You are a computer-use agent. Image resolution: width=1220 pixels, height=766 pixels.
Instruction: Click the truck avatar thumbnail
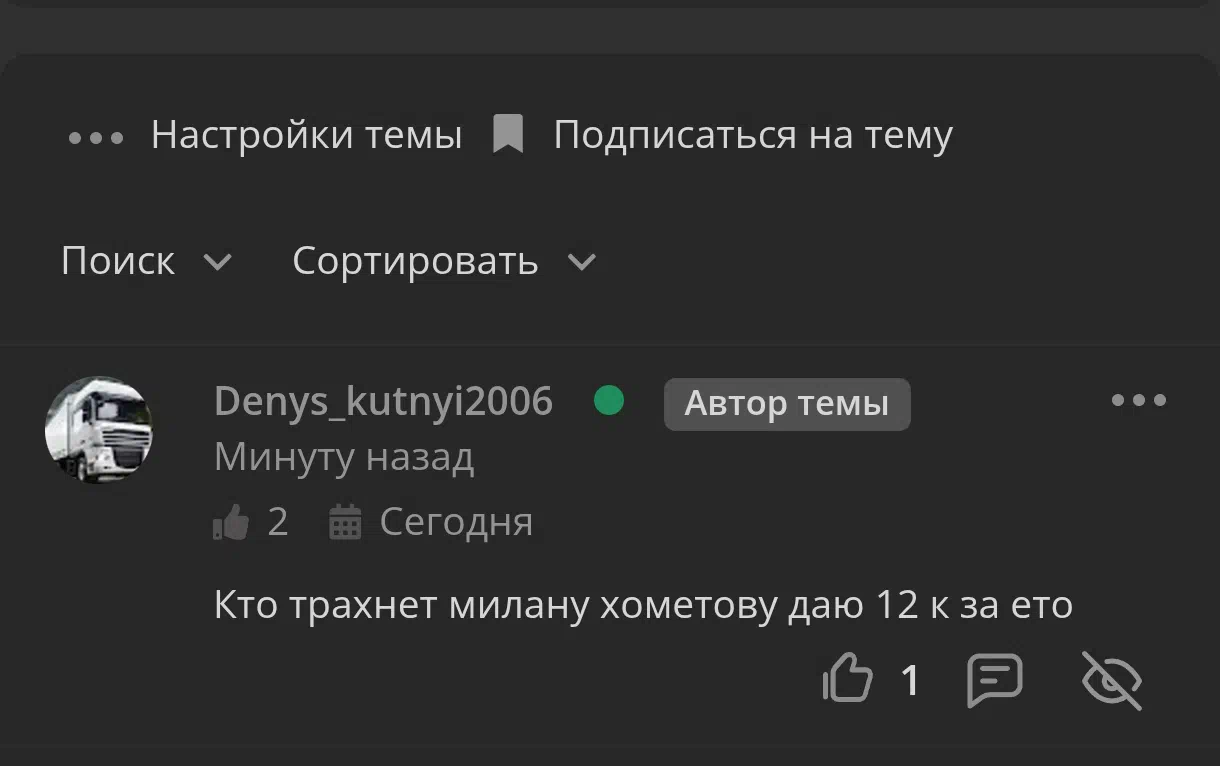click(x=99, y=430)
